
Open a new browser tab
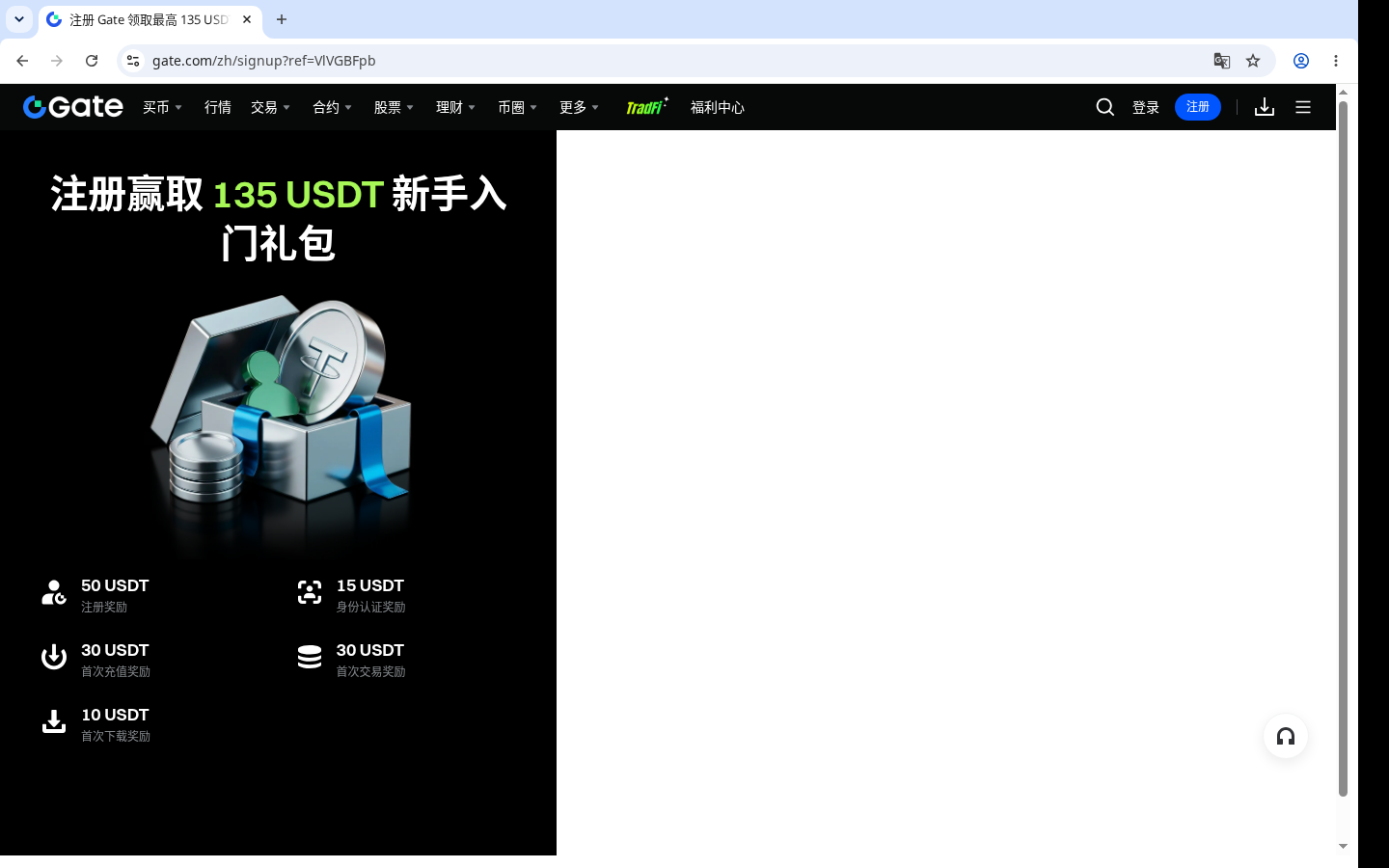point(282,19)
